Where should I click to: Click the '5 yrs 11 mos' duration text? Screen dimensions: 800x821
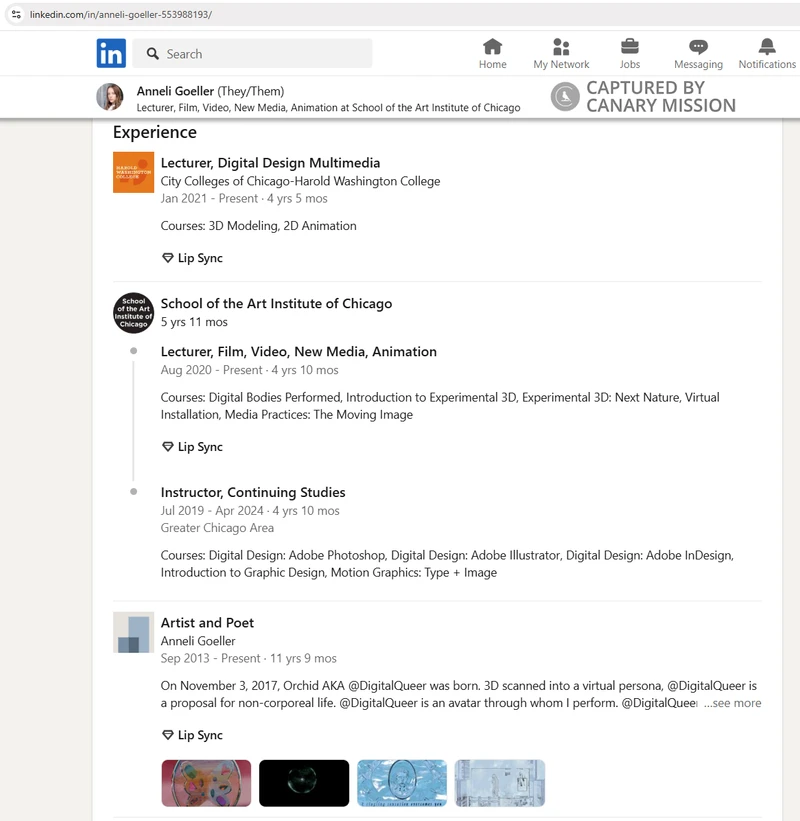194,322
